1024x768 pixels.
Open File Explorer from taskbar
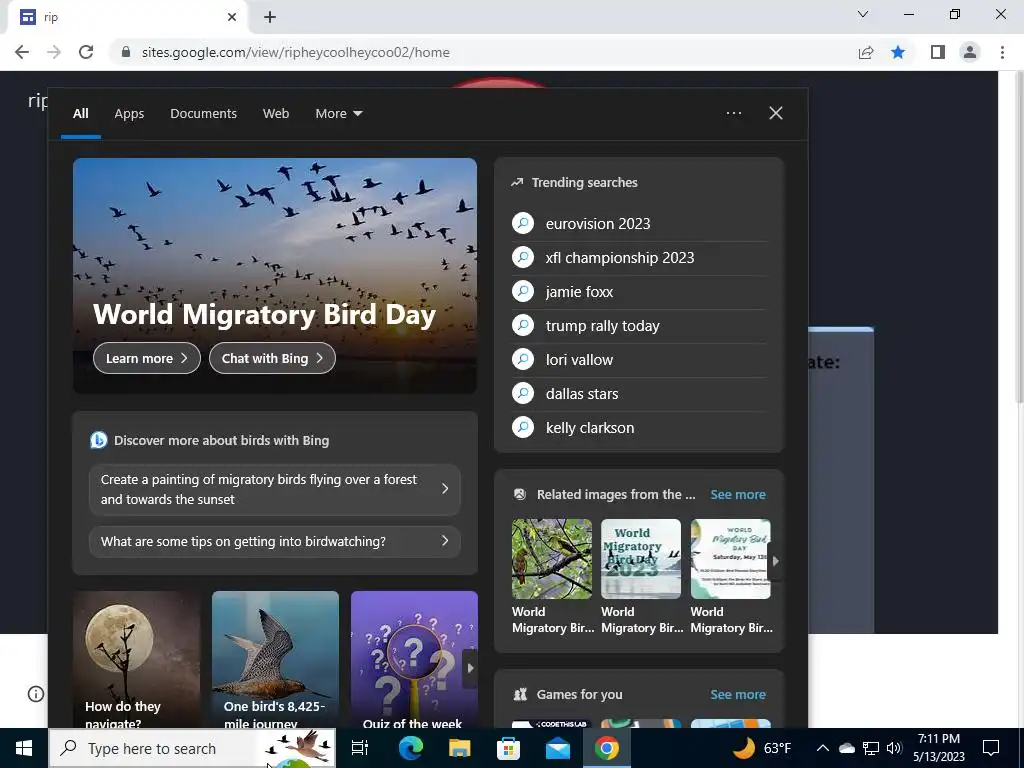pyautogui.click(x=460, y=748)
